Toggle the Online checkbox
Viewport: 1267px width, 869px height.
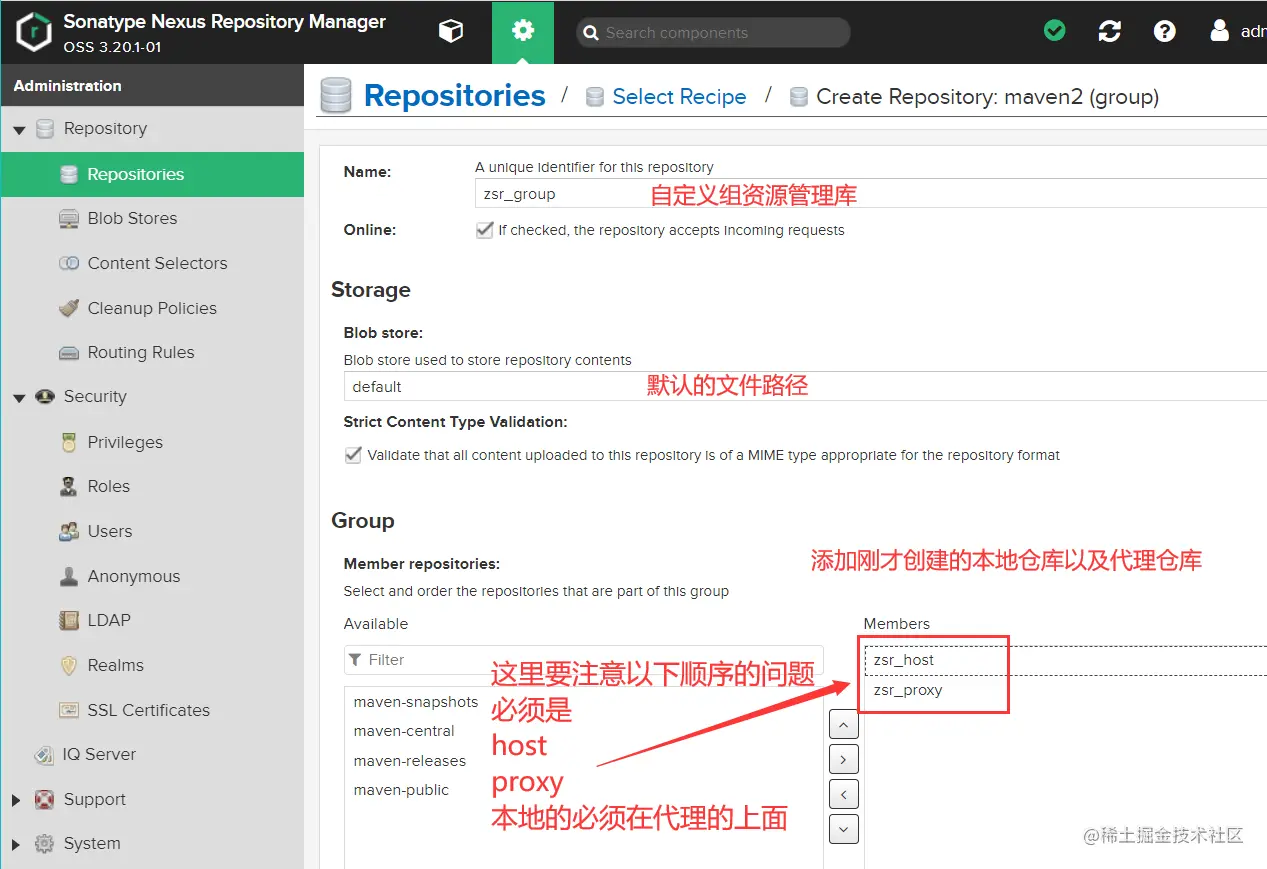pyautogui.click(x=485, y=230)
